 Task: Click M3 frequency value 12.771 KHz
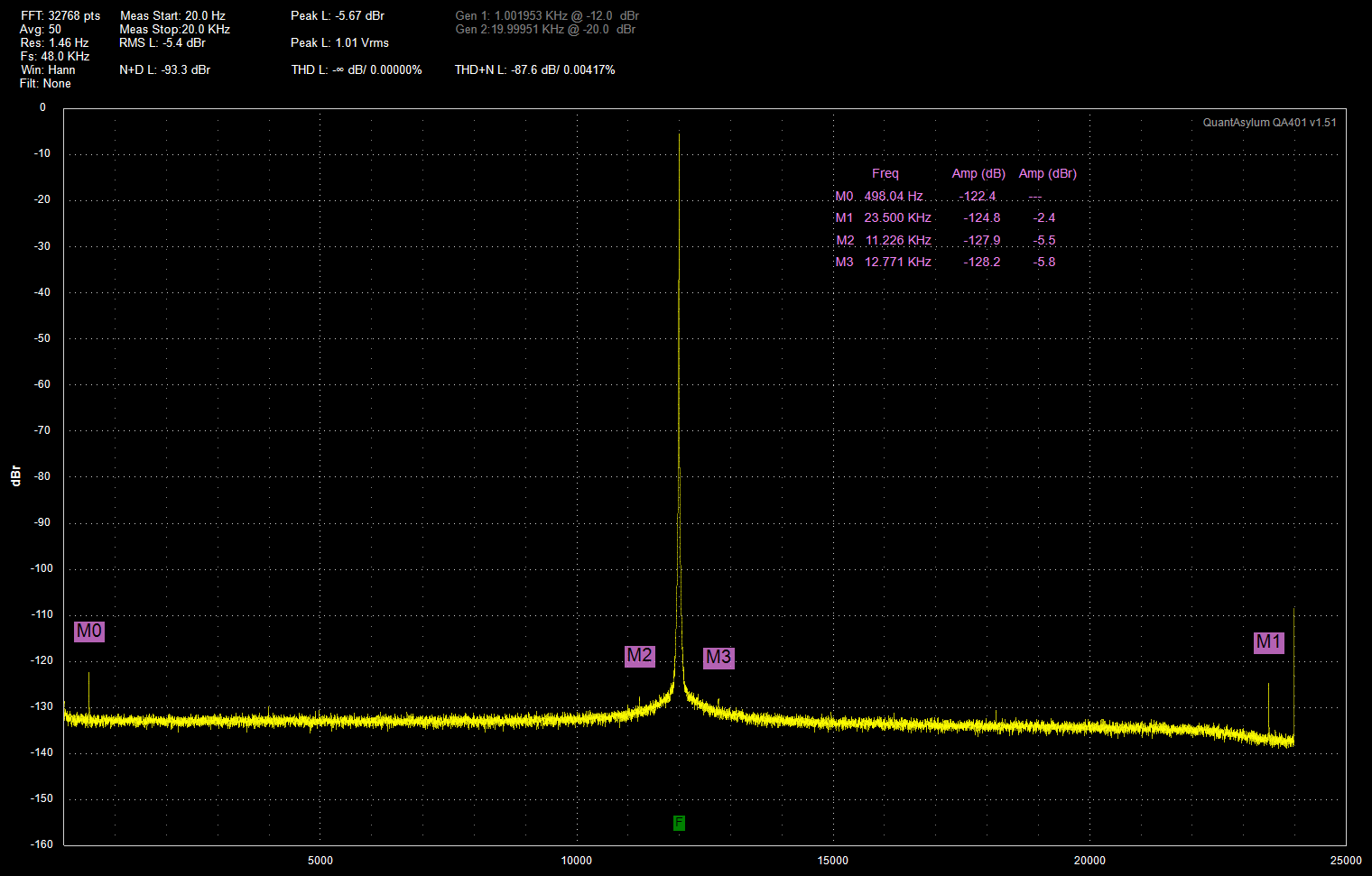tap(898, 262)
